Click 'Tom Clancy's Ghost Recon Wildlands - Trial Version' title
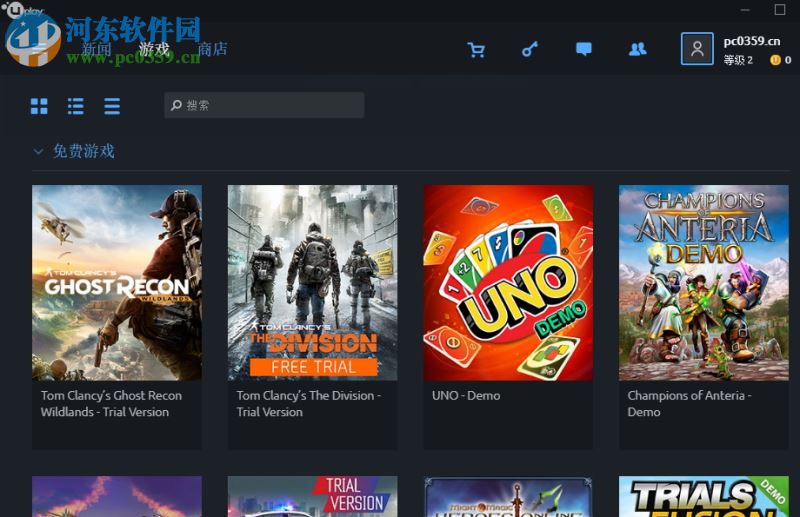 [111, 404]
